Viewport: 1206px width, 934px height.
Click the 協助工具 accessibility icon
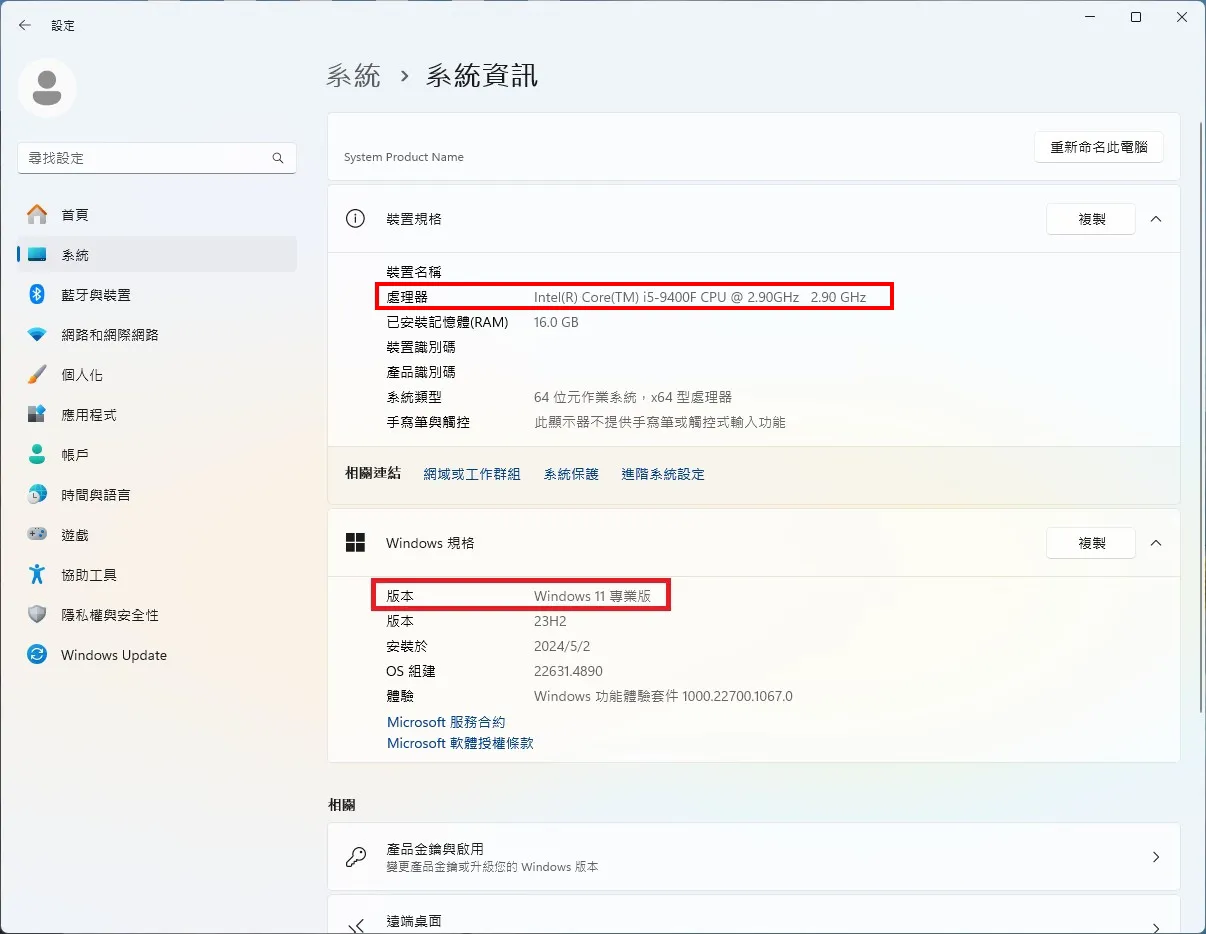37,574
